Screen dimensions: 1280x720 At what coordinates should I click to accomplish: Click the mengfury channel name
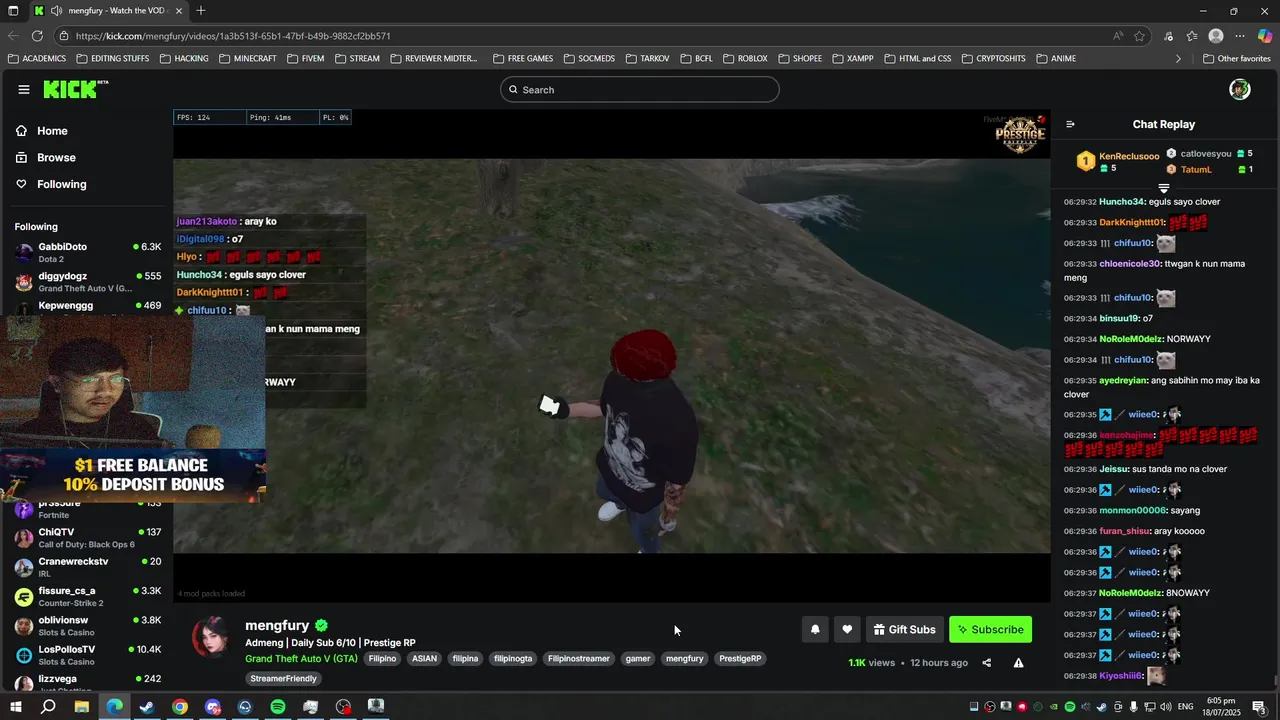point(277,625)
